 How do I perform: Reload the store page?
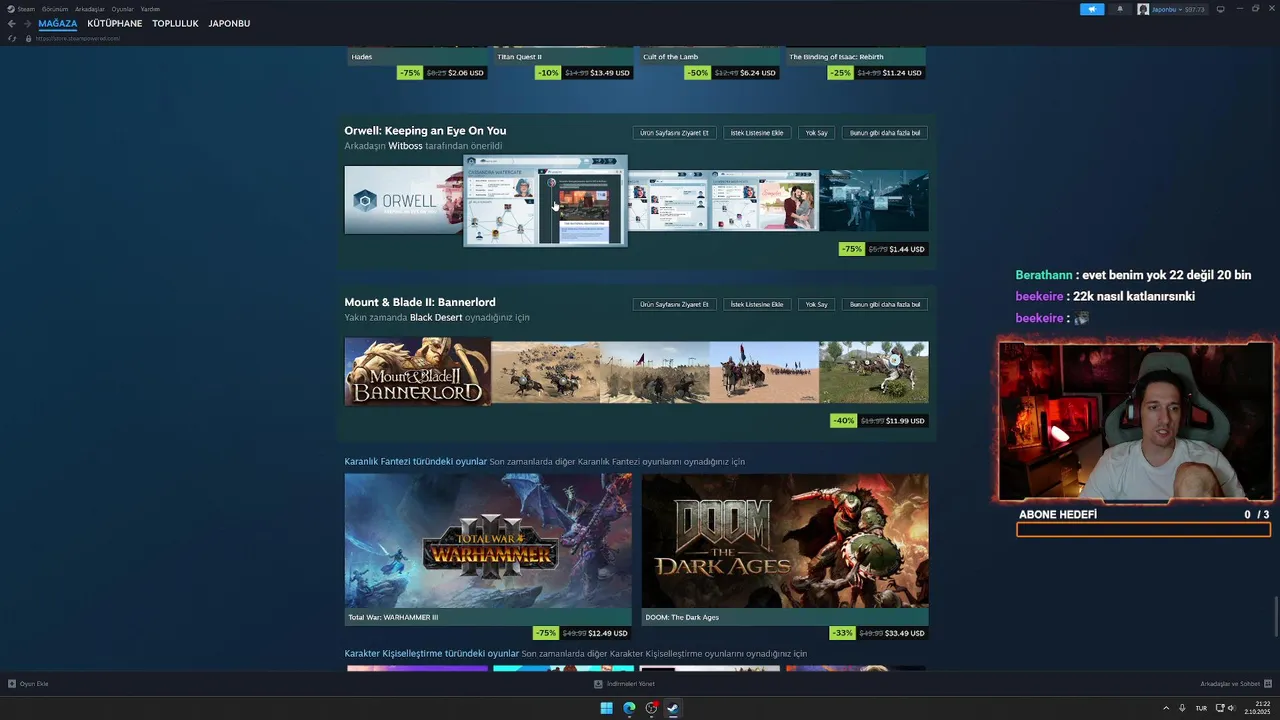pyautogui.click(x=12, y=38)
